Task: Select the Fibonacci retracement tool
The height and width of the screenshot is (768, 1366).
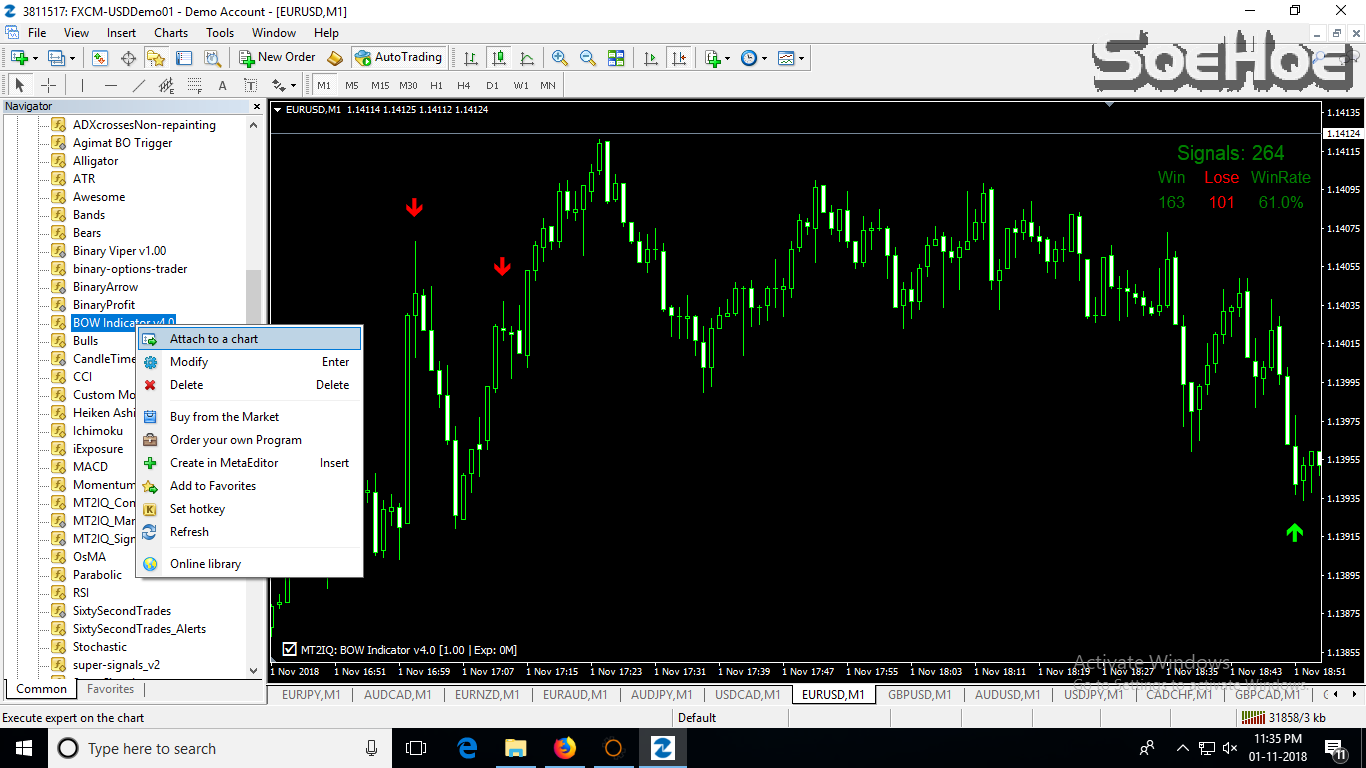Action: coord(196,85)
